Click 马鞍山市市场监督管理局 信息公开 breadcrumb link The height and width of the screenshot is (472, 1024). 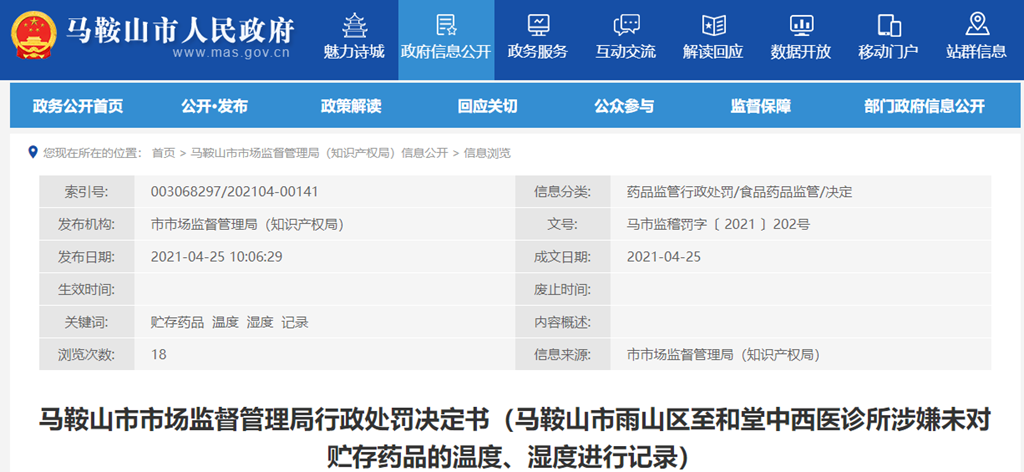coord(319,153)
